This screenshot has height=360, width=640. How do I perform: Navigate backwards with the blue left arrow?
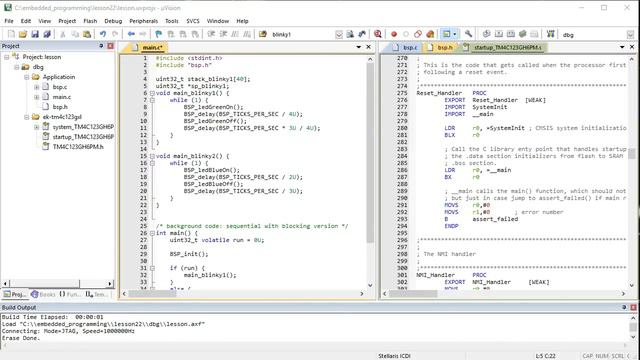click(x=131, y=34)
